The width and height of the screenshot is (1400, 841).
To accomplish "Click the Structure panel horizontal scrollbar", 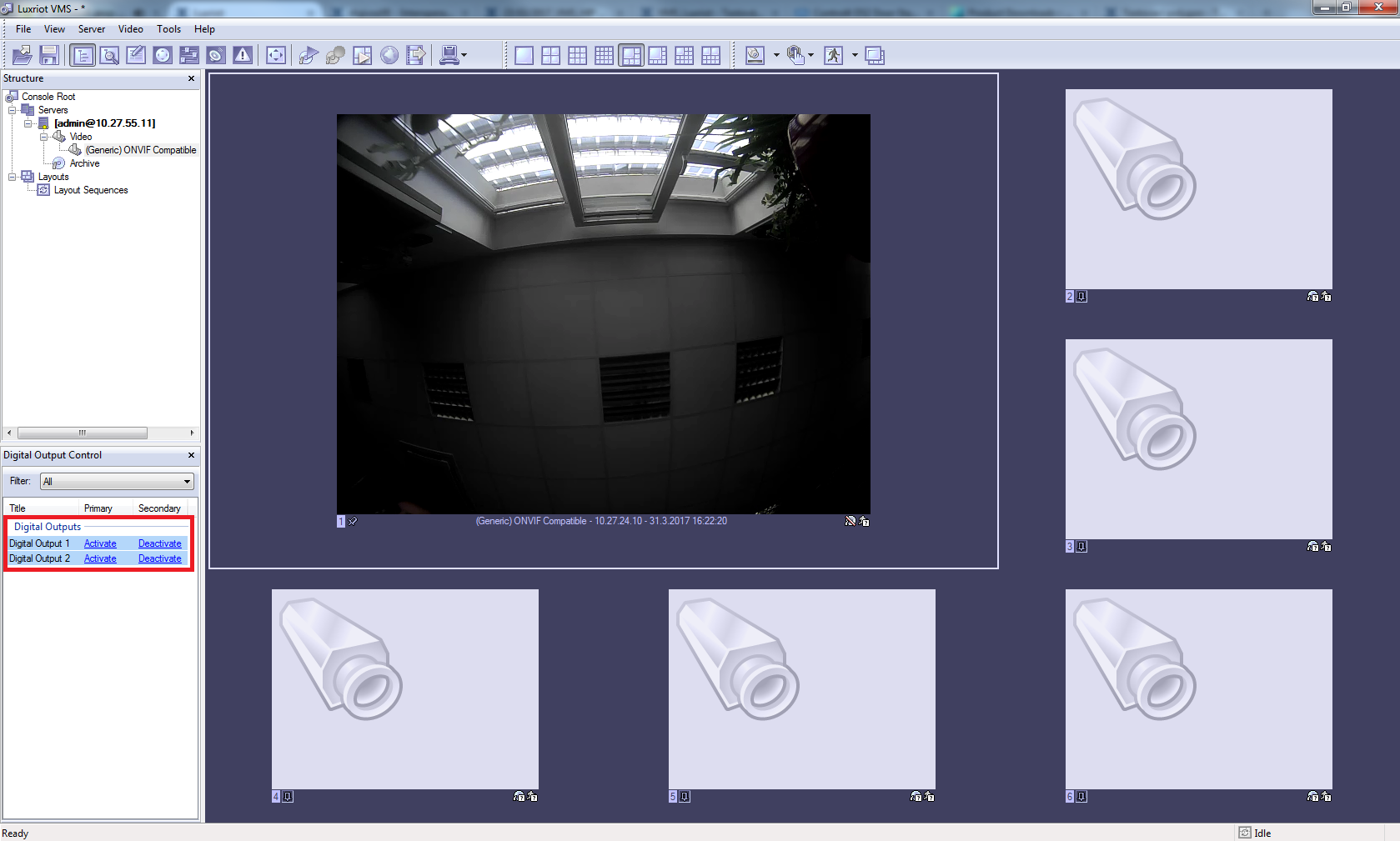I will 83,433.
